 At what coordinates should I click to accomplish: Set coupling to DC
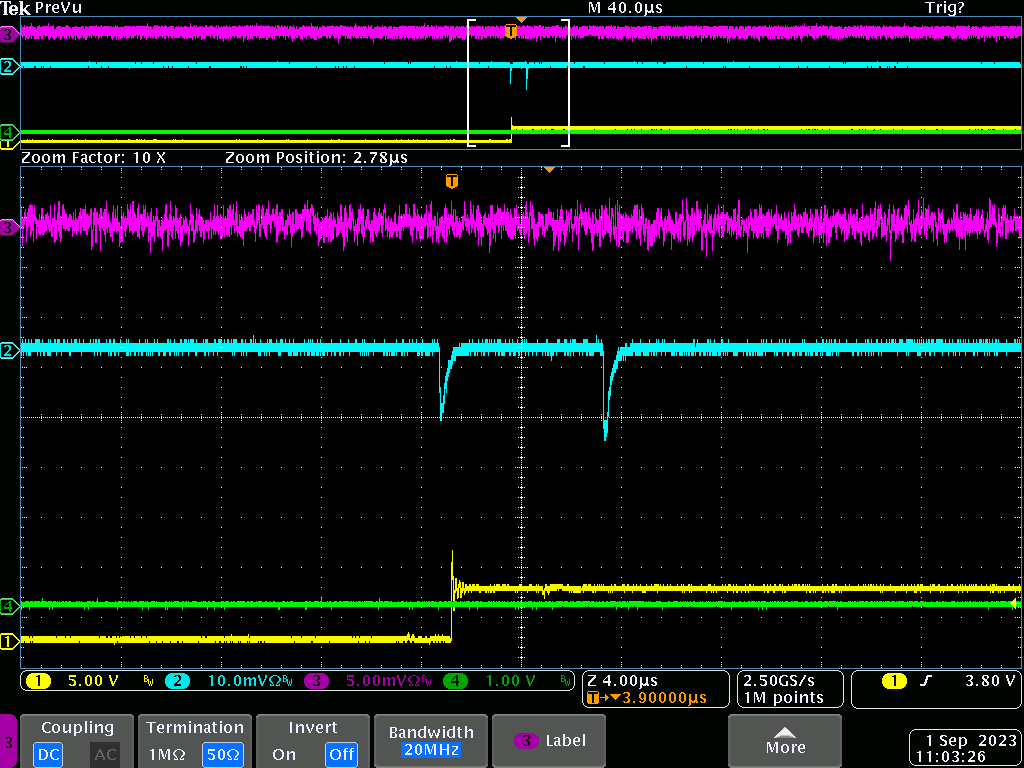[x=46, y=754]
